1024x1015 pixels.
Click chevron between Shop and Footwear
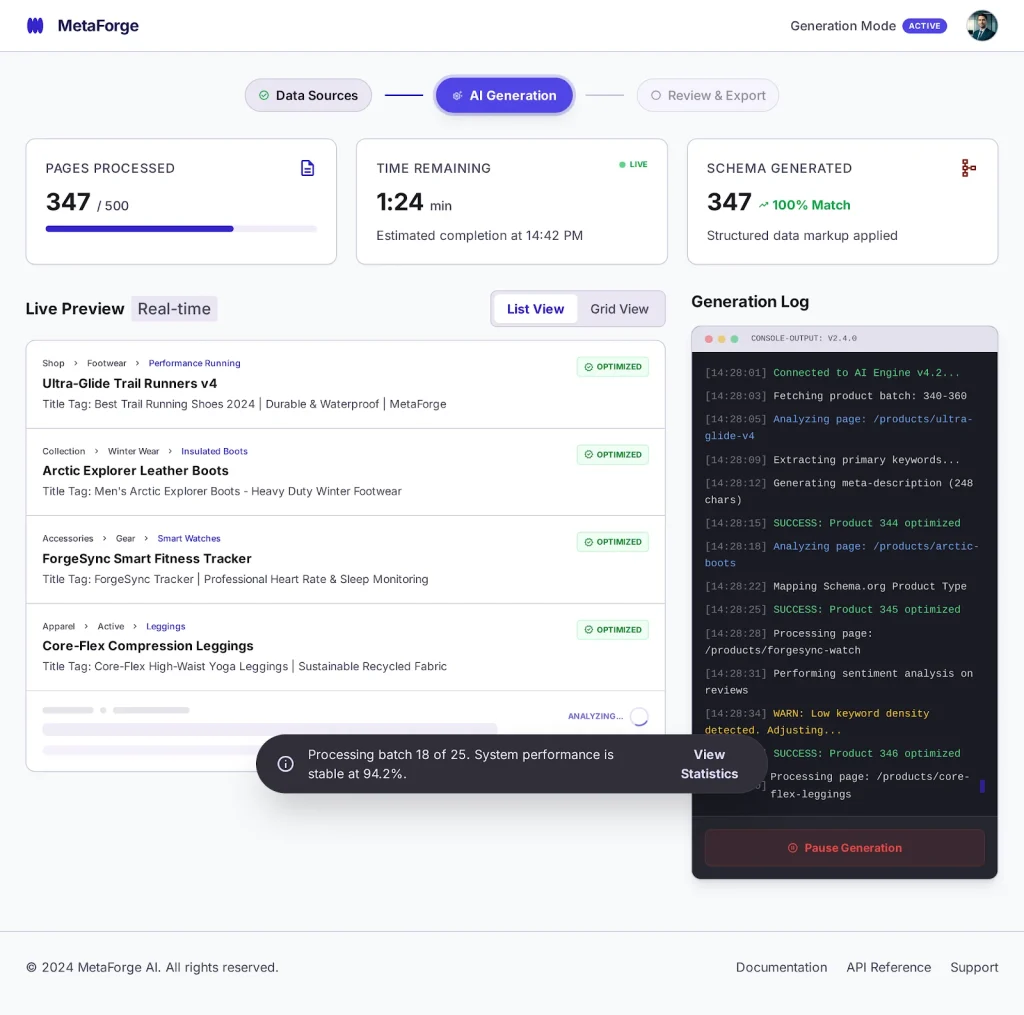76,363
